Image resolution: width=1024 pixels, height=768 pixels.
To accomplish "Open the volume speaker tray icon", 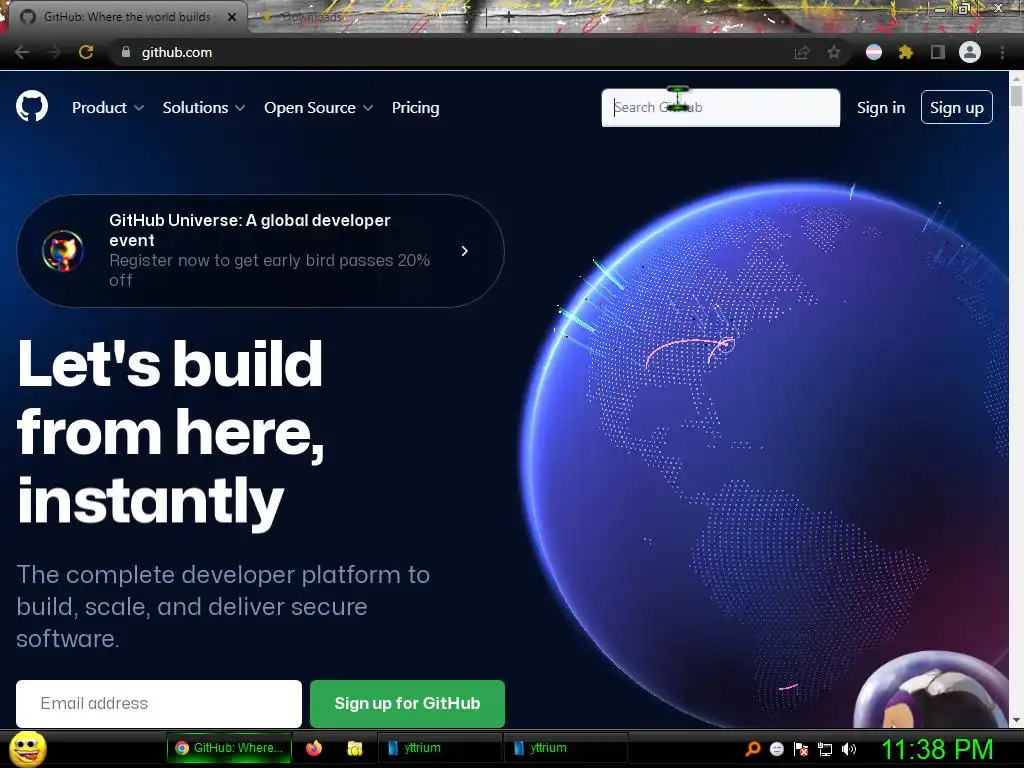I will coord(849,749).
